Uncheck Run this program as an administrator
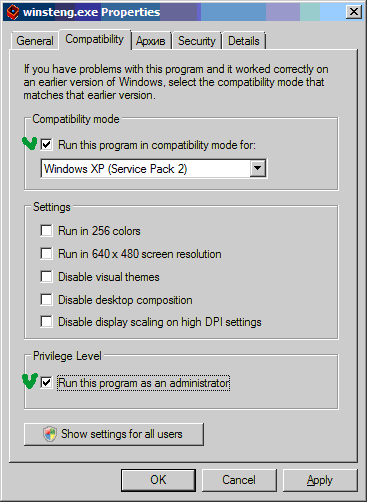Viewport: 367px width, 502px height. coord(46,383)
